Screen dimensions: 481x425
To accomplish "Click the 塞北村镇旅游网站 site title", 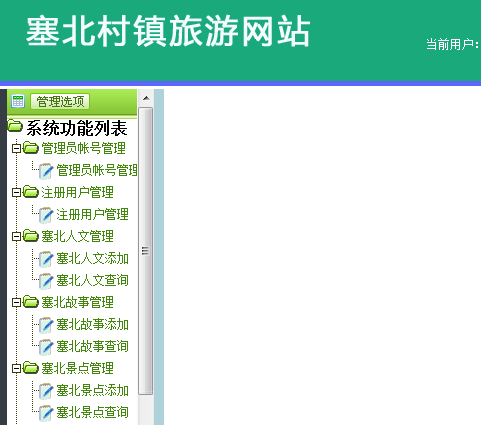I will 168,32.
